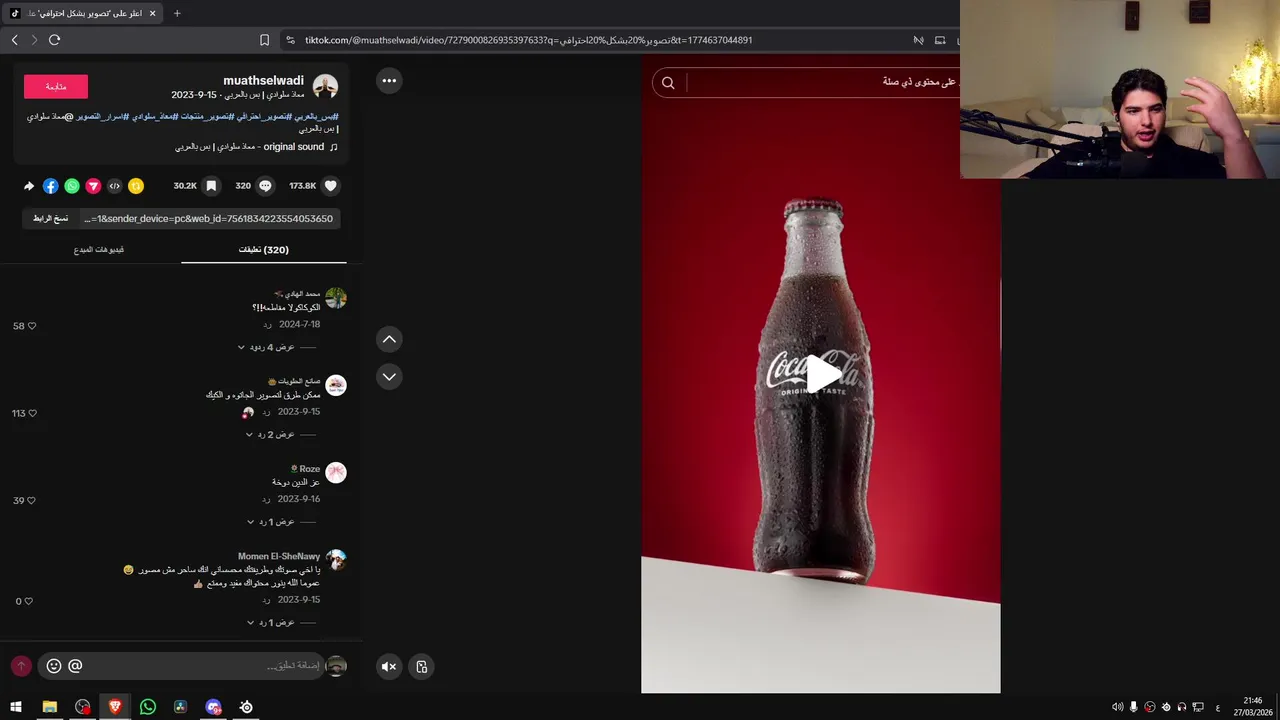Screen dimensions: 1280x720
Task: Expand the 1 reply under Momen El-SheNawy's comment
Action: coord(271,622)
